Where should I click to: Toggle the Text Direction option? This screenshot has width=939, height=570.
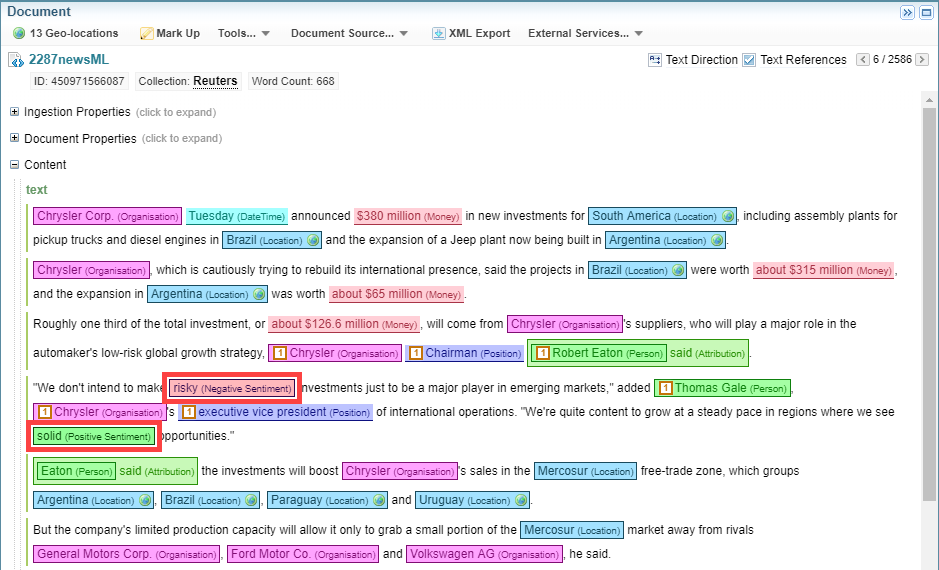click(x=655, y=60)
